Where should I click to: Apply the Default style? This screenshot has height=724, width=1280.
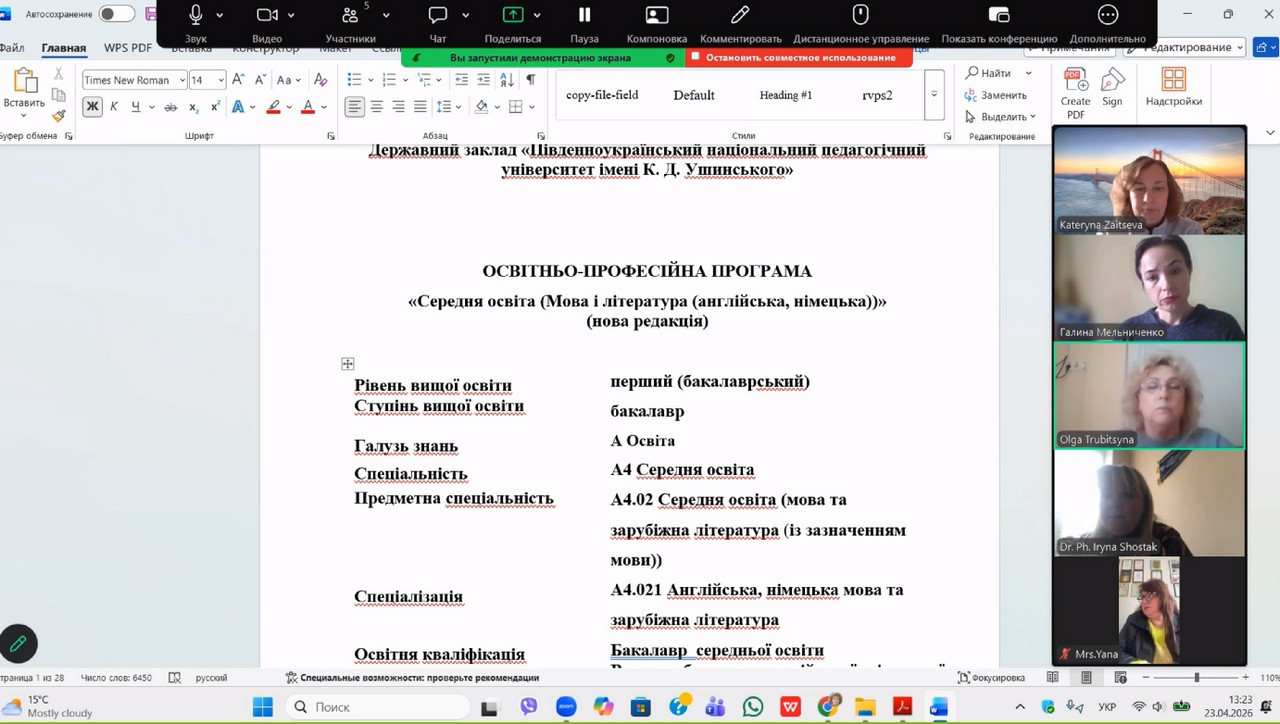click(694, 95)
